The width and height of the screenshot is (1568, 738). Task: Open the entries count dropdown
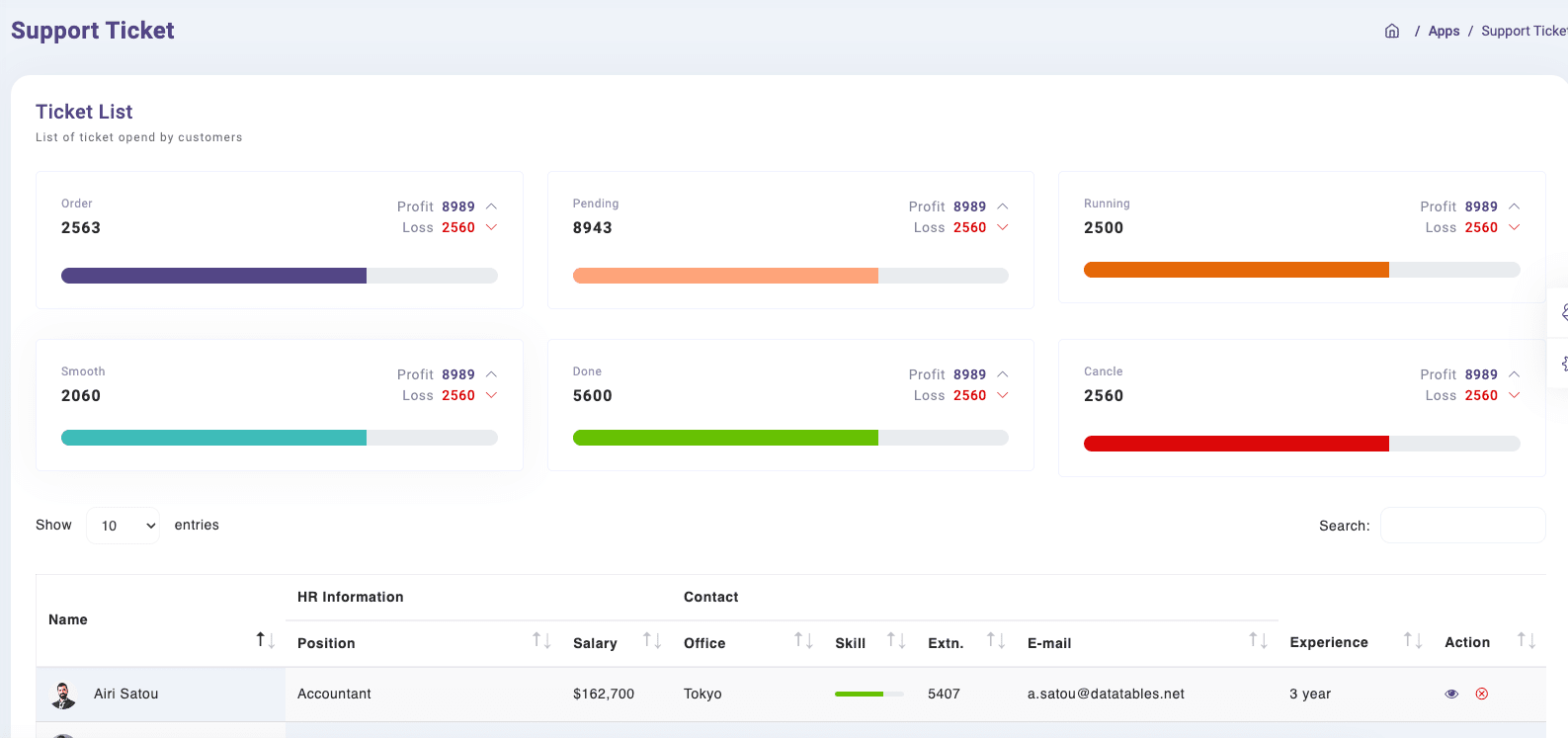[x=123, y=526]
